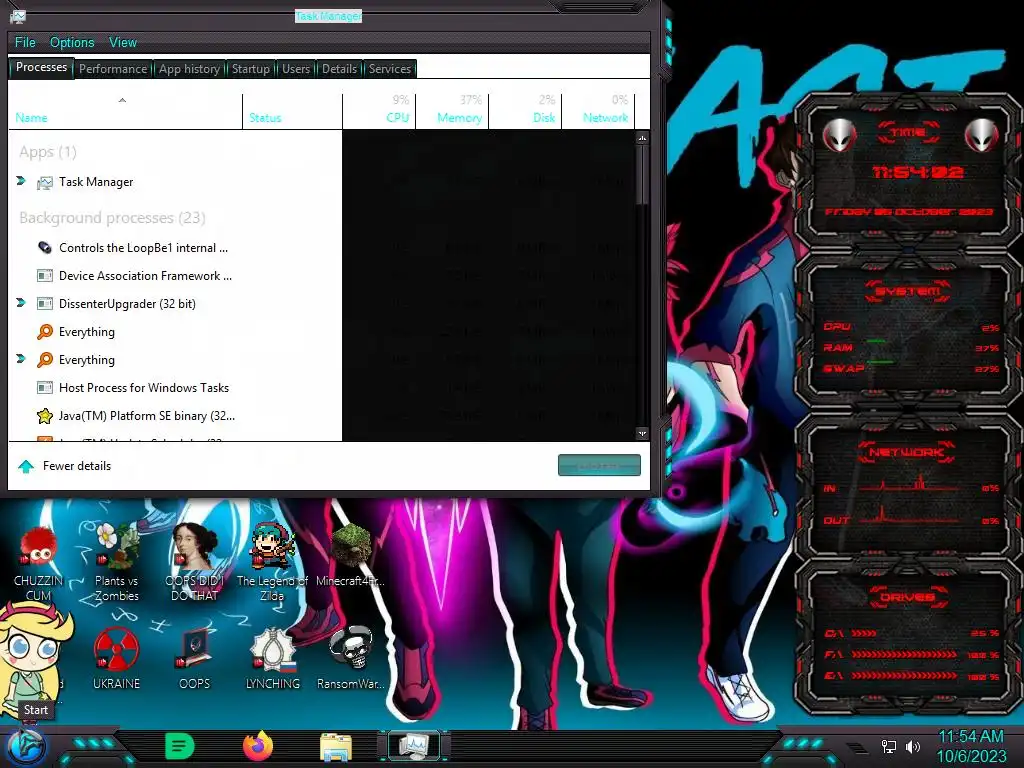Click the process list scroll up arrow
This screenshot has width=1024, height=768.
coord(643,138)
